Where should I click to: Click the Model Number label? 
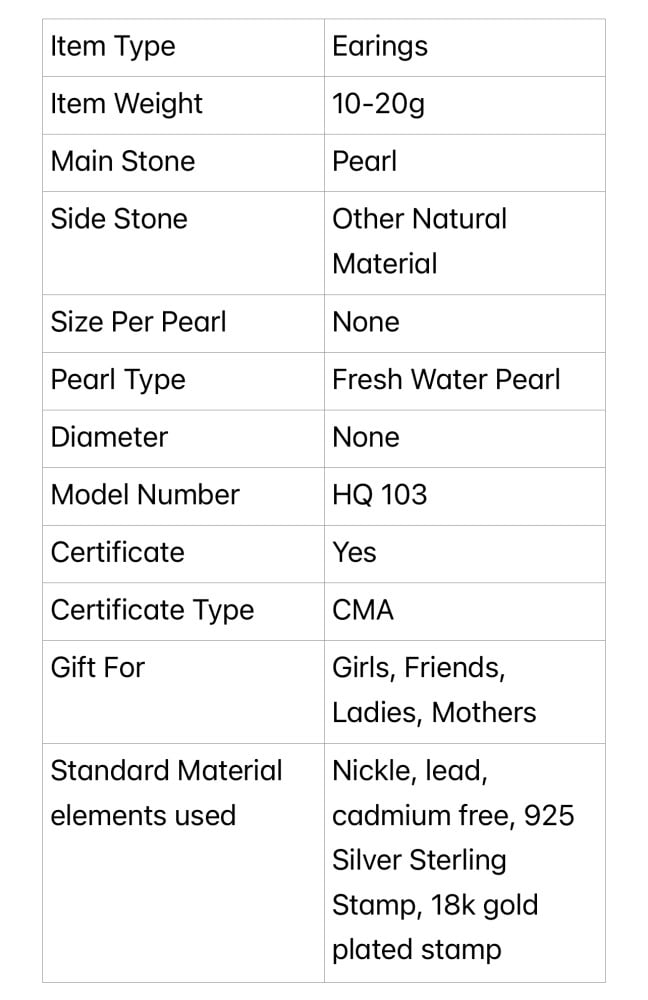145,495
